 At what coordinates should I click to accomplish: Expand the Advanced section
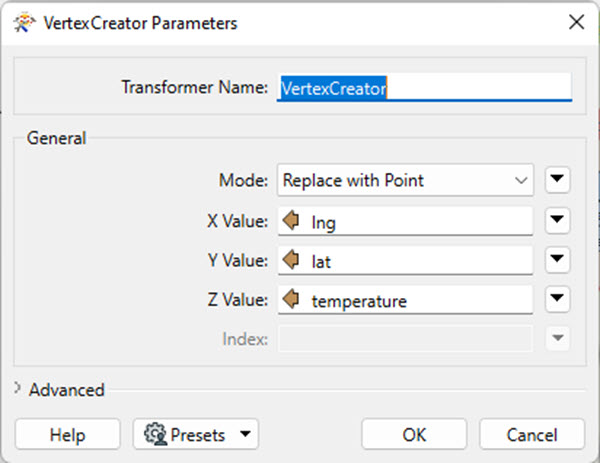point(17,388)
